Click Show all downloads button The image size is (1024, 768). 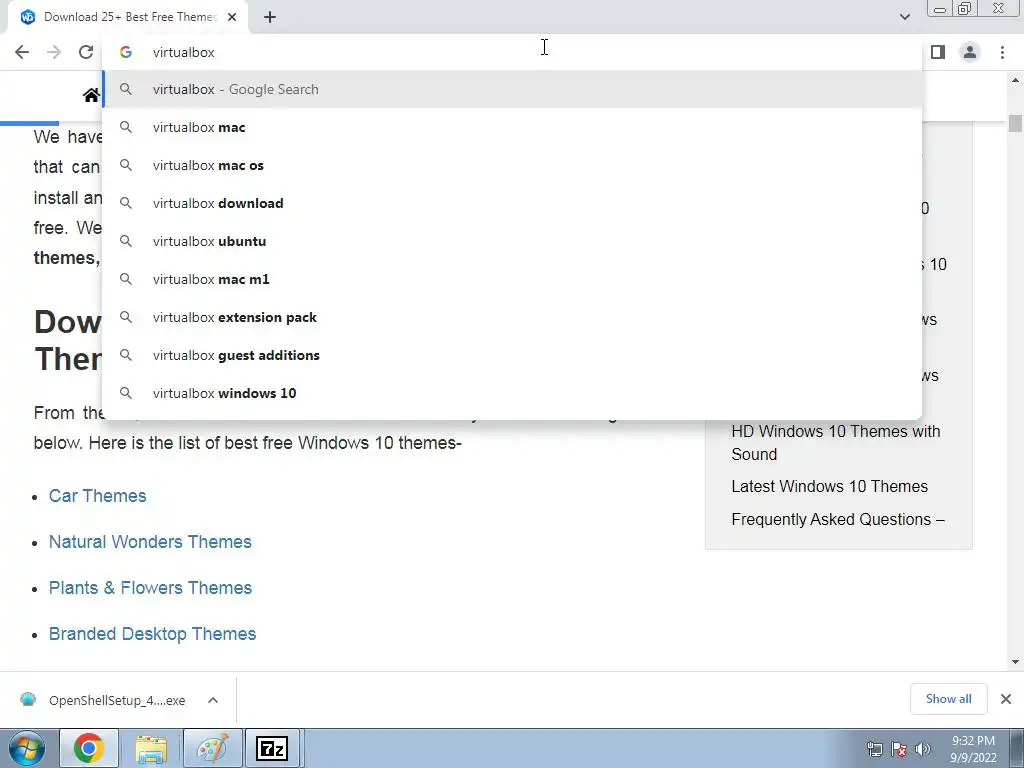(948, 699)
